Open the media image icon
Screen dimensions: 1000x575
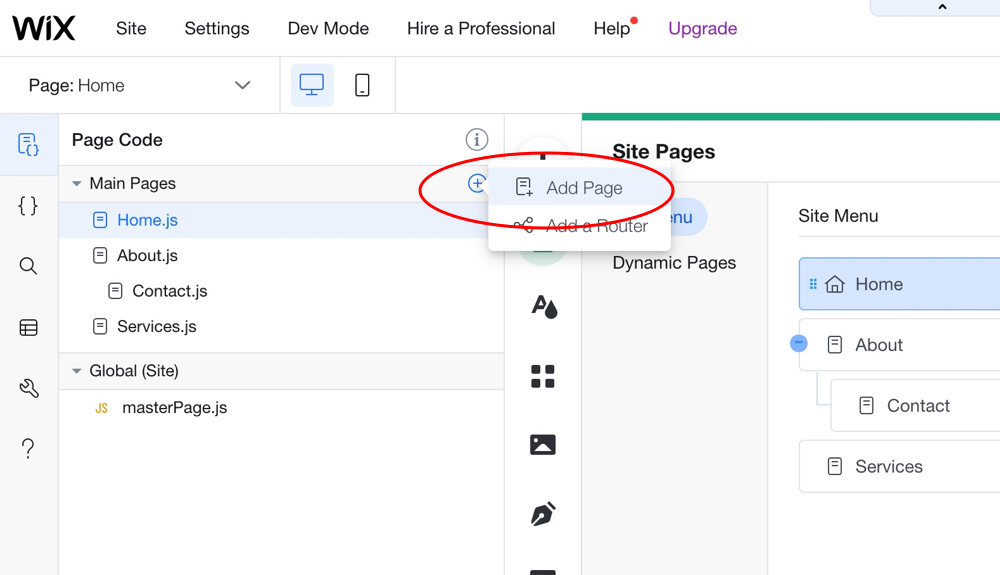[543, 444]
